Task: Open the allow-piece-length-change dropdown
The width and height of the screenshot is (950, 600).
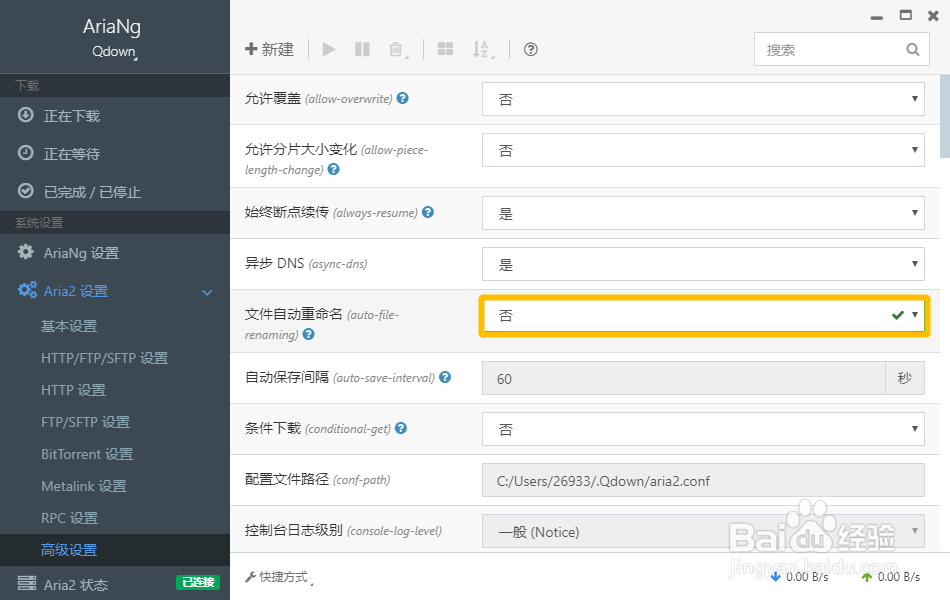Action: click(703, 150)
